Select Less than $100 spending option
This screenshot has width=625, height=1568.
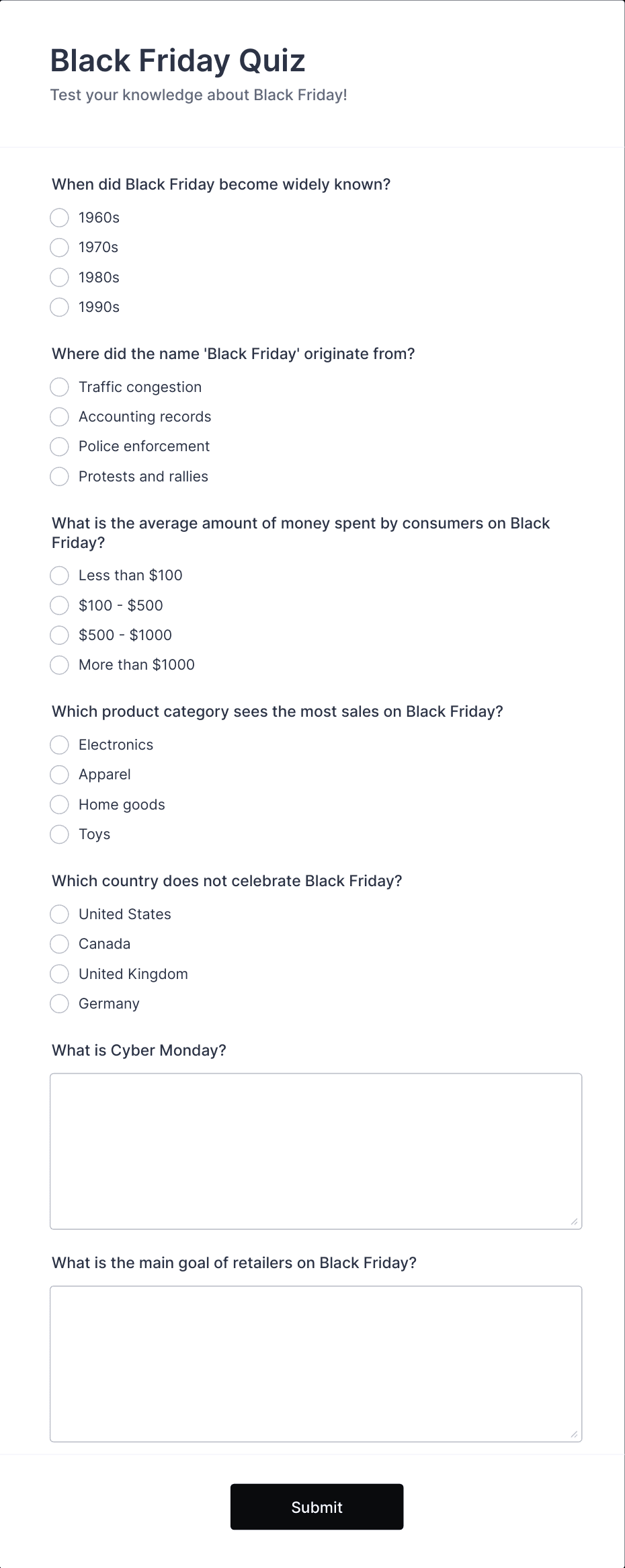pyautogui.click(x=59, y=576)
